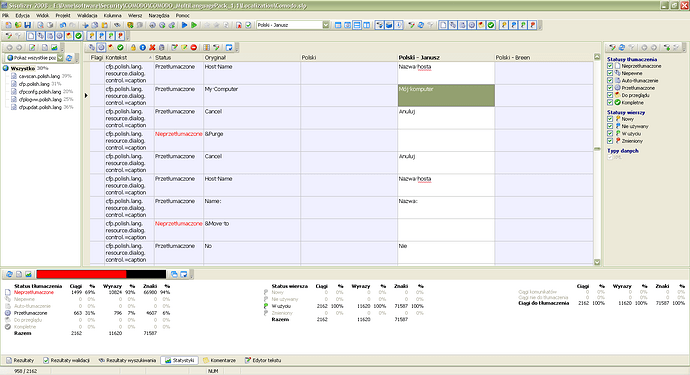Toggle the Przetłumaczone filter checkbox
Viewport: 690px width, 375px height.
[x=610, y=88]
